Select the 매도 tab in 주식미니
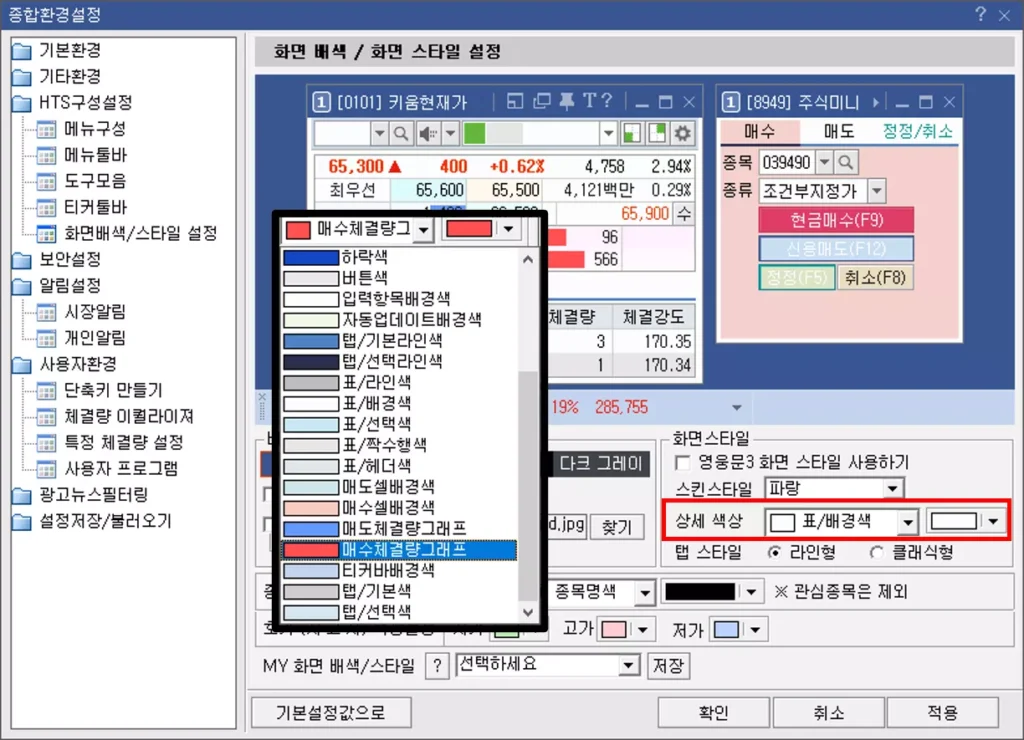Screen dimensions: 1024x740 (839, 131)
